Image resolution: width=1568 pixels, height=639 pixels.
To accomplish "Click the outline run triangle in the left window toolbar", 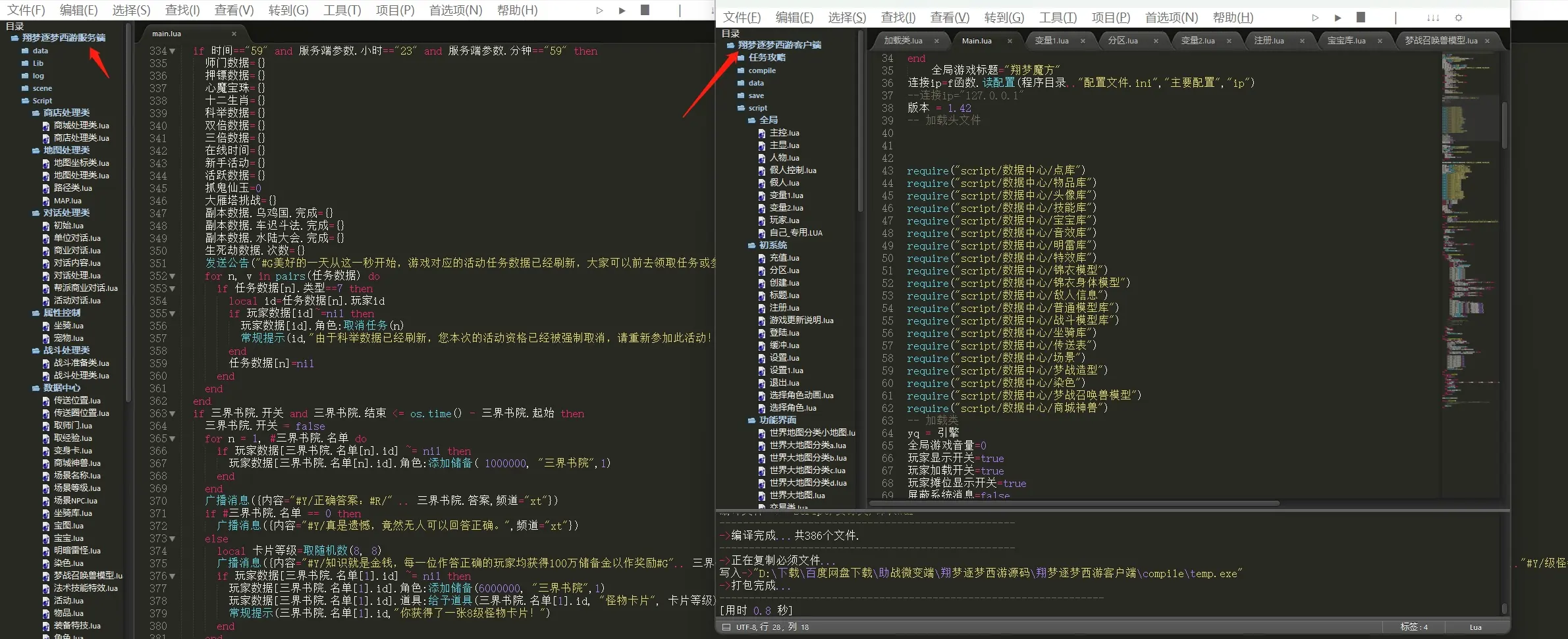I will 599,11.
